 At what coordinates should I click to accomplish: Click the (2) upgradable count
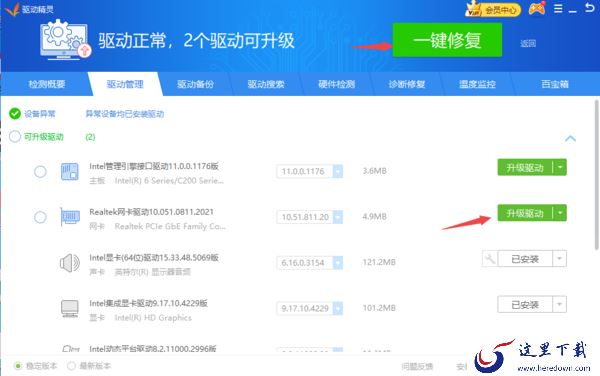click(90, 137)
